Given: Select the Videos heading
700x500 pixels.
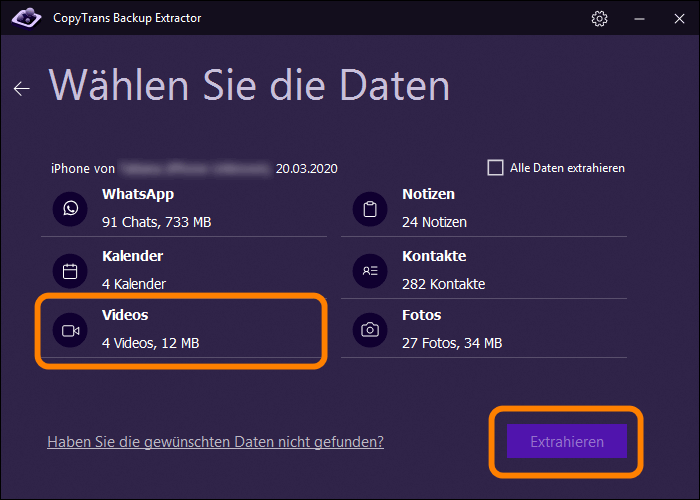Looking at the screenshot, I should point(125,315).
